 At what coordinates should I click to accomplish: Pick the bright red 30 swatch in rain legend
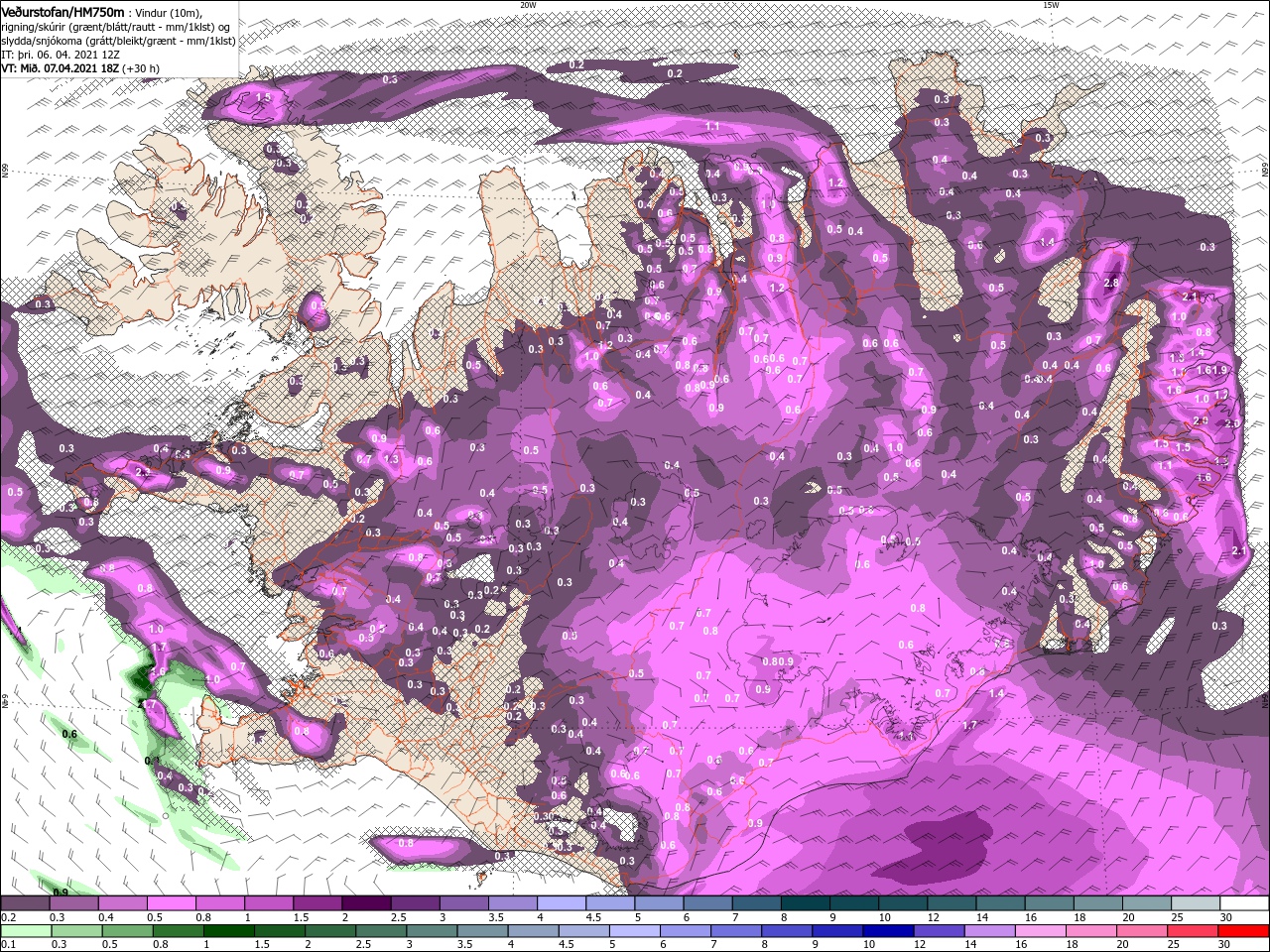1243,931
